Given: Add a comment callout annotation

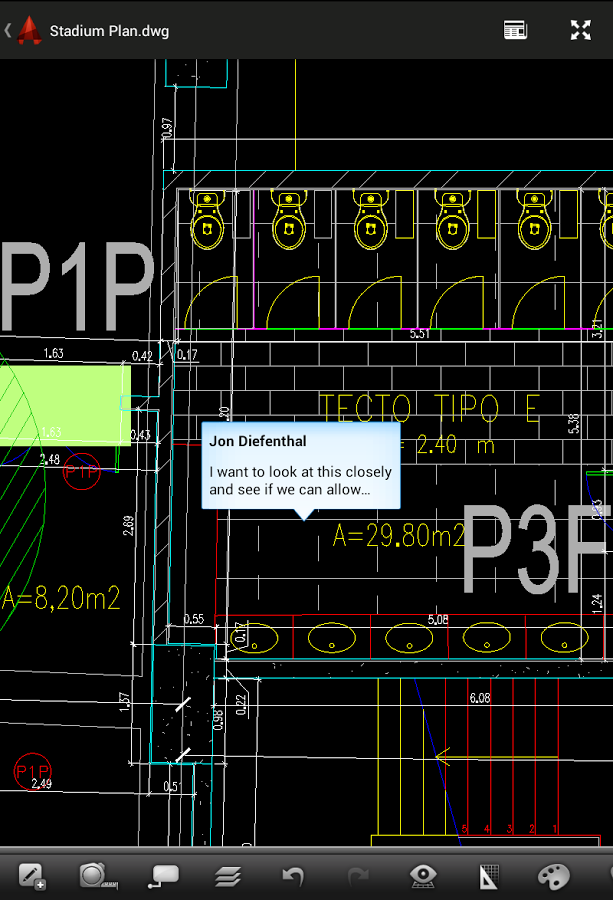Looking at the screenshot, I should click(x=163, y=876).
